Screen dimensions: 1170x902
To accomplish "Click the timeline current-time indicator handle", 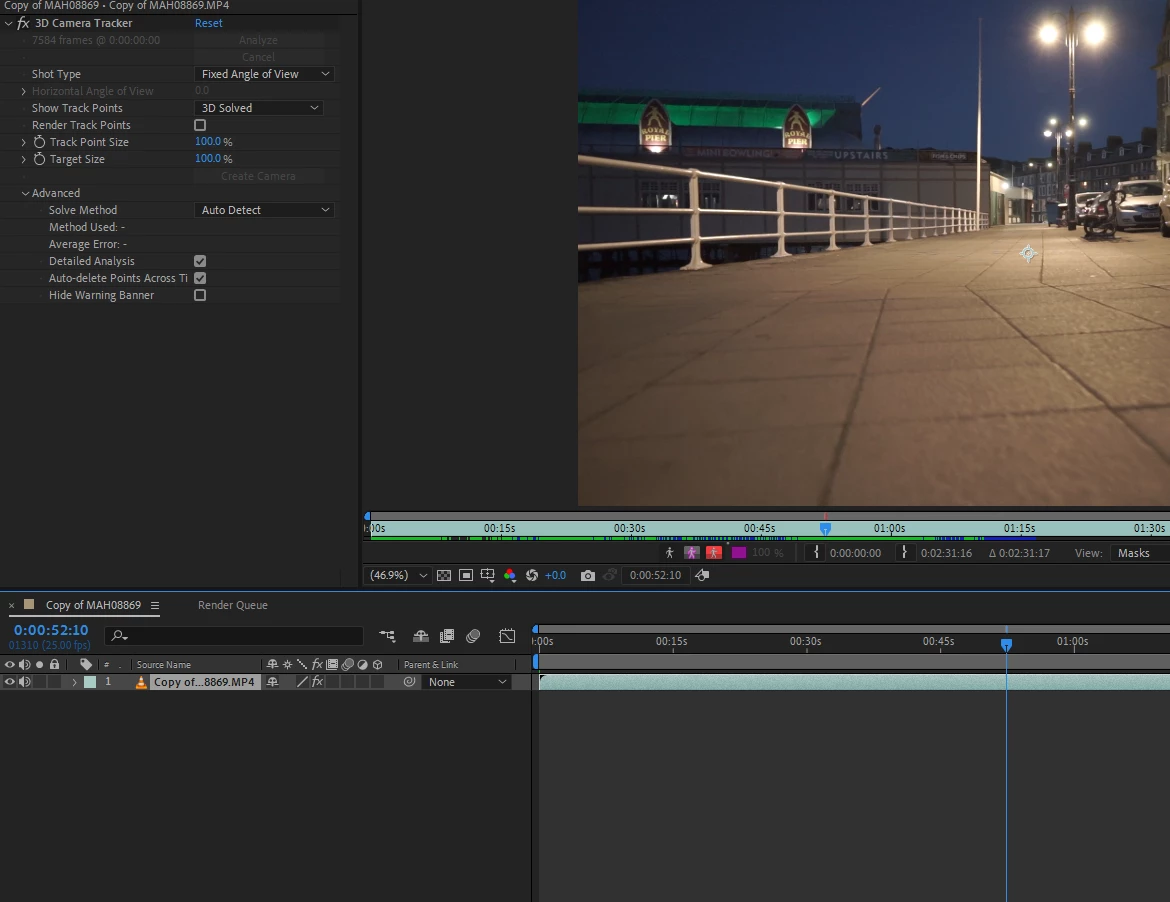I will 1006,645.
